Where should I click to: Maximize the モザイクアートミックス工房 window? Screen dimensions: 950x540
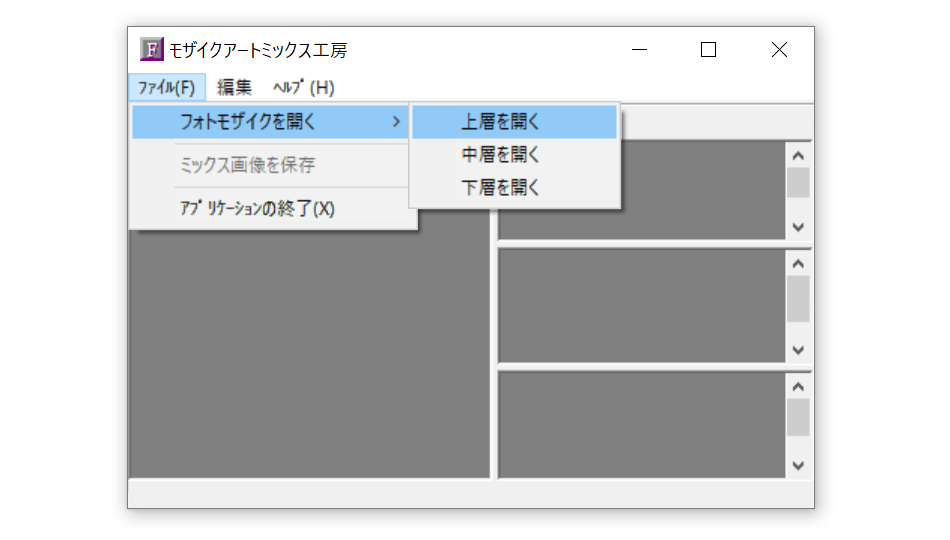point(708,50)
